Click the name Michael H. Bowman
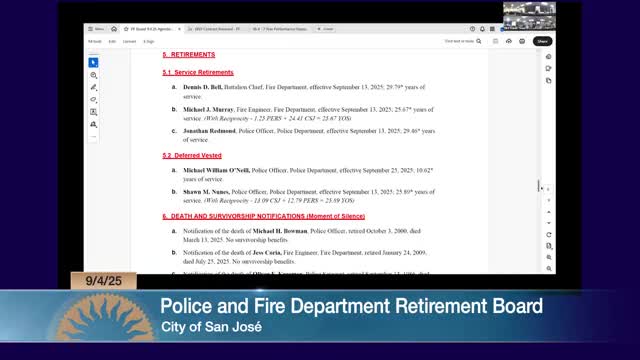 tap(280, 231)
